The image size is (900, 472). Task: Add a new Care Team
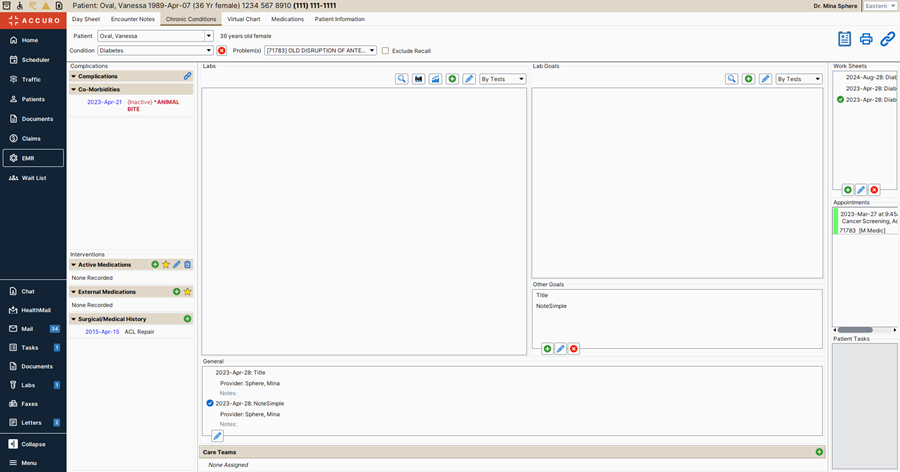click(819, 452)
